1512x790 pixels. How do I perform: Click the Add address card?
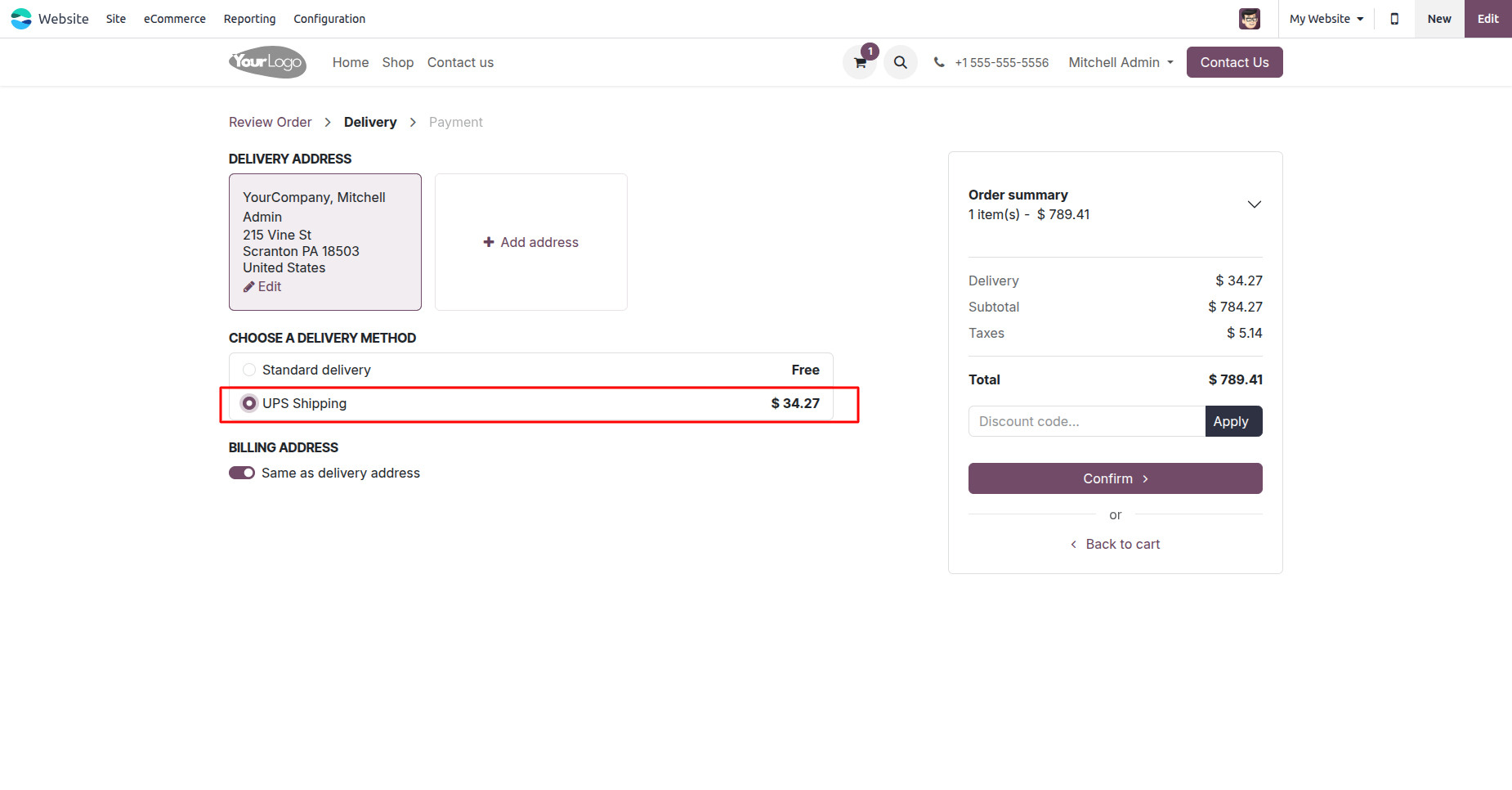point(531,242)
